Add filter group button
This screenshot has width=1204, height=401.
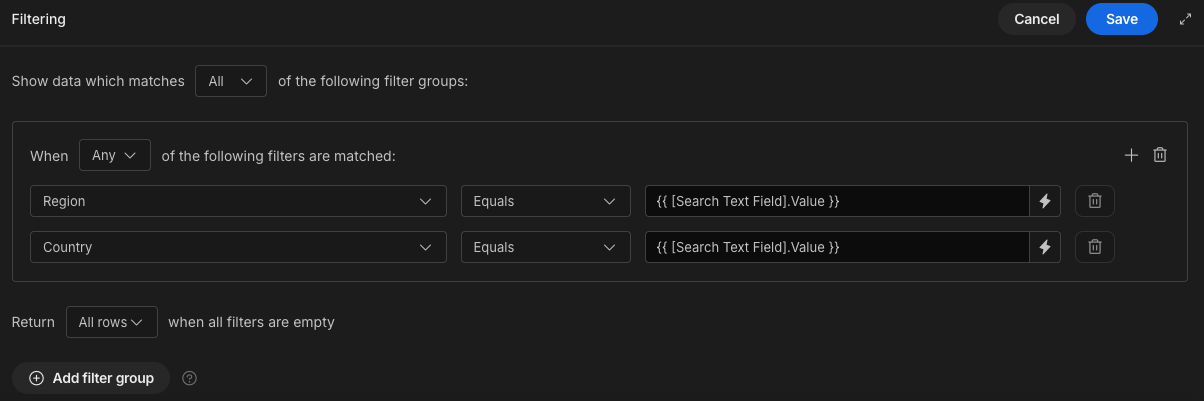click(x=91, y=378)
